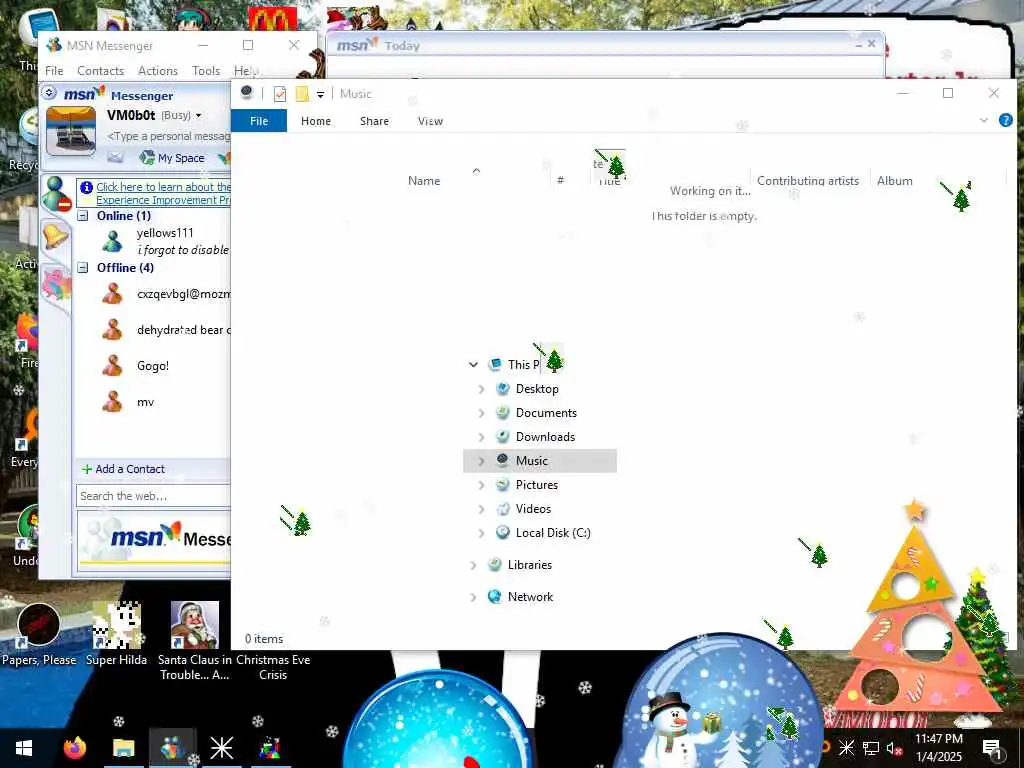Open the Messenger contacts side tab icon
Image resolution: width=1024 pixels, height=768 pixels.
coord(56,194)
